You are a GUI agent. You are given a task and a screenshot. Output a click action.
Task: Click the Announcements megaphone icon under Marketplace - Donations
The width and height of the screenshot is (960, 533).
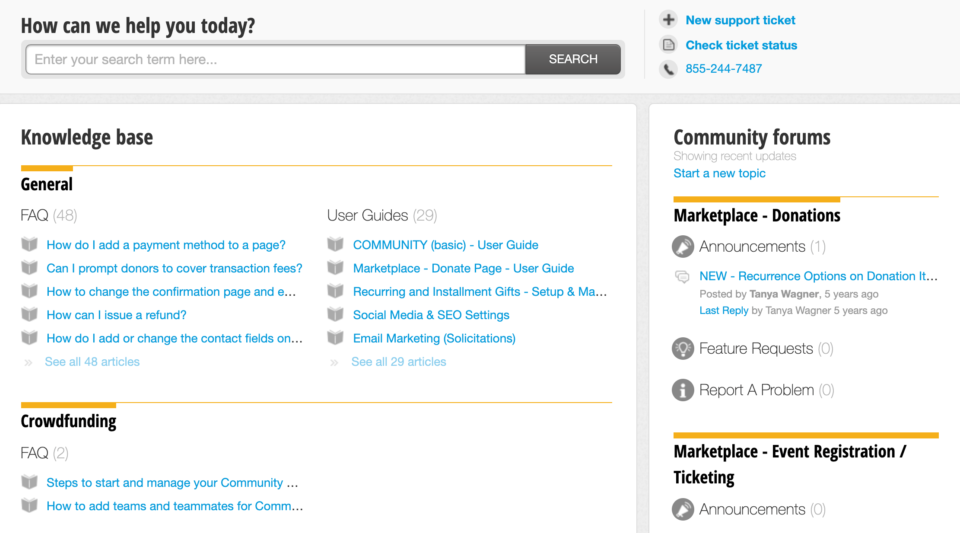(x=683, y=247)
